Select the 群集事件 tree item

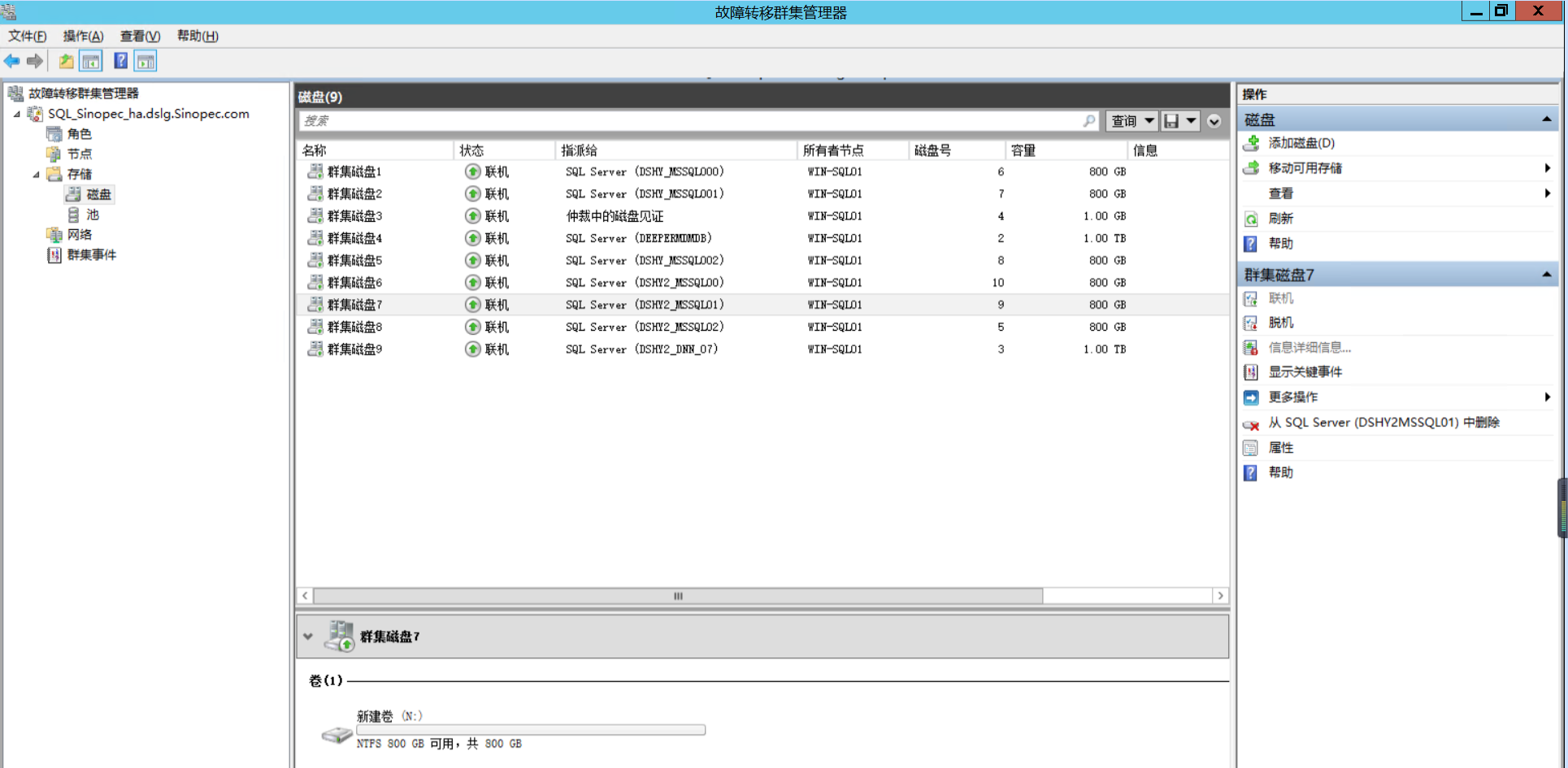pos(91,254)
